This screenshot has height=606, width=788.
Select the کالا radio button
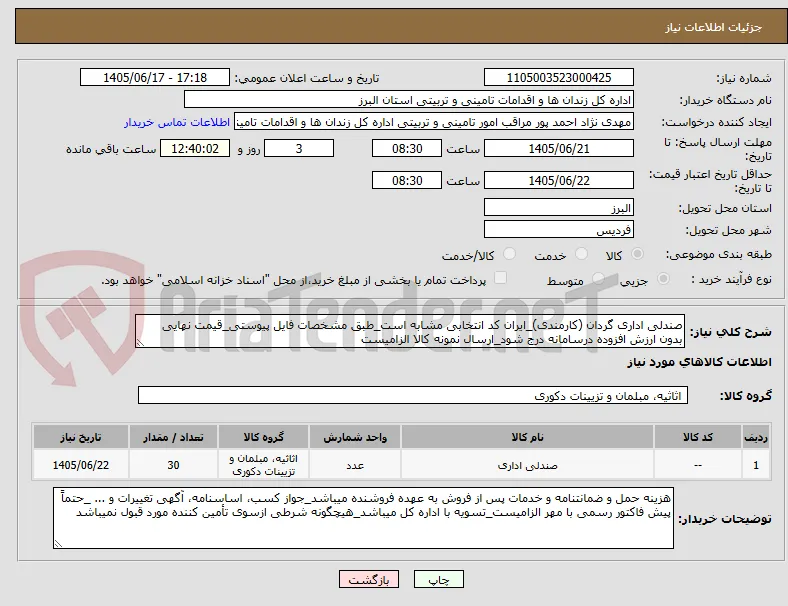click(x=637, y=254)
